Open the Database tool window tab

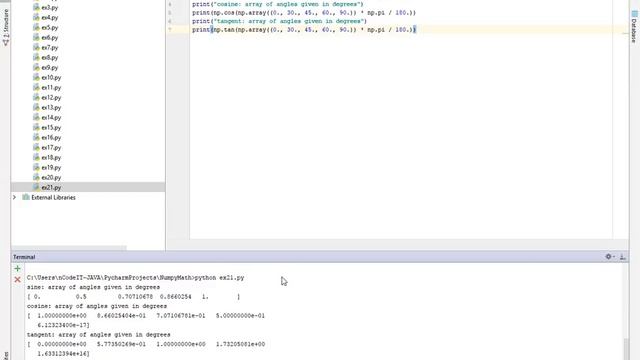[634, 27]
